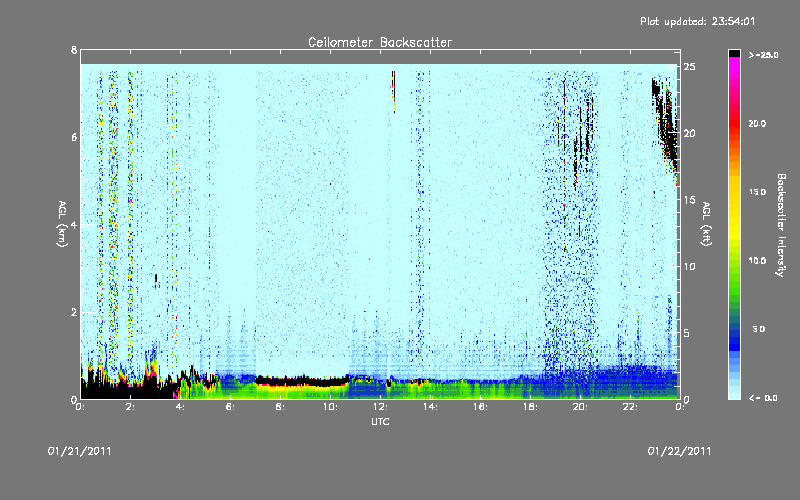Select the "22:" UTC hour tick label
800x500 pixels.
coord(630,407)
